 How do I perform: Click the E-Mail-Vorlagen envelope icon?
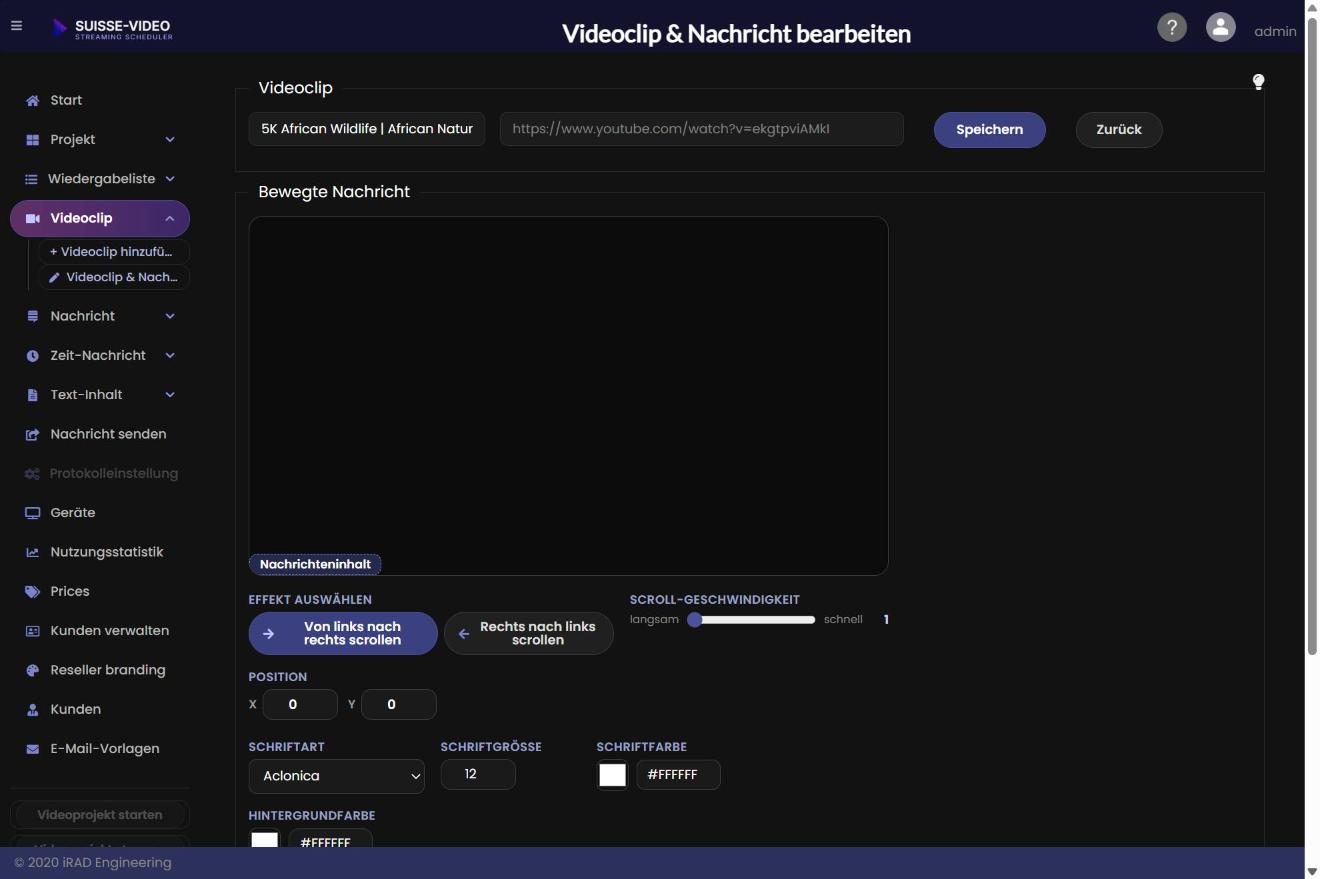pos(32,749)
